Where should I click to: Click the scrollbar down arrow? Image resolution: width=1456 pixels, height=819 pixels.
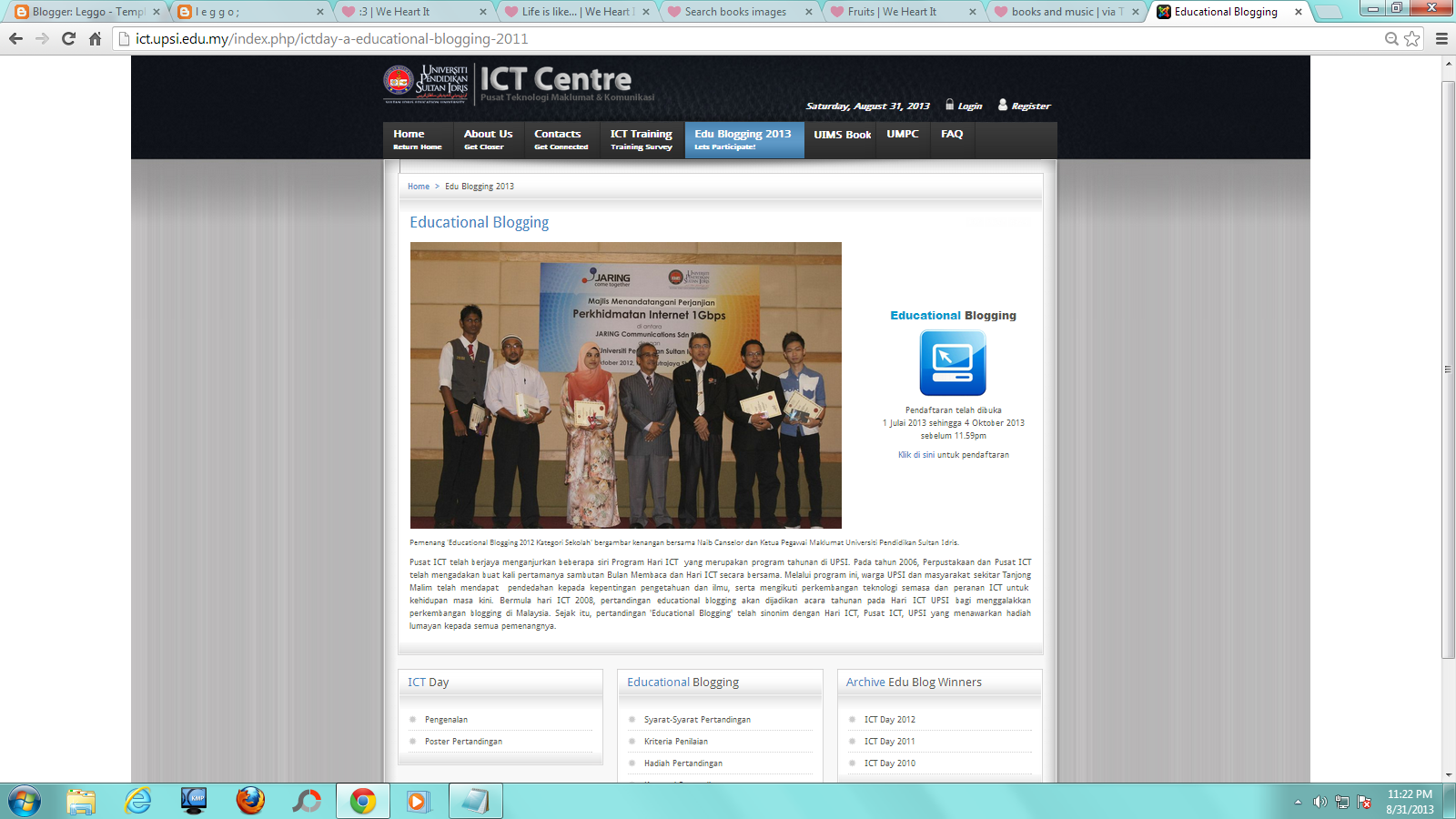1448,775
